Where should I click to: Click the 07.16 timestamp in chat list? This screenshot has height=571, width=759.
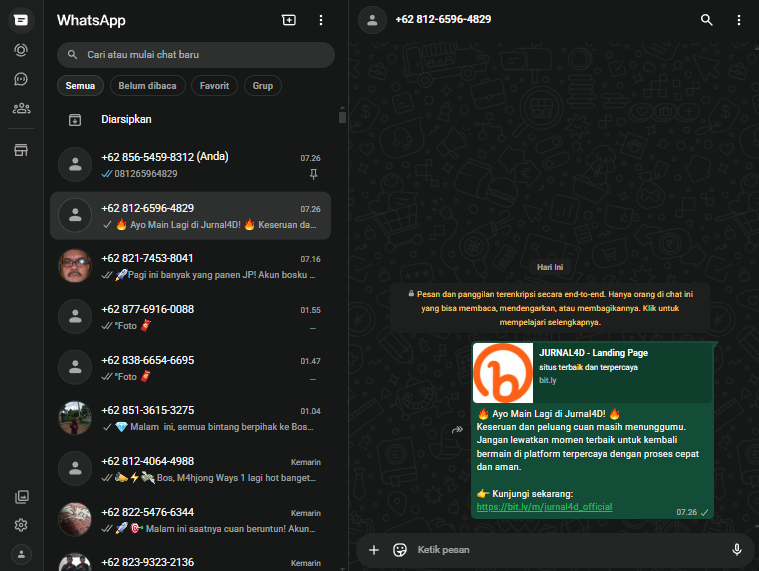coord(310,259)
